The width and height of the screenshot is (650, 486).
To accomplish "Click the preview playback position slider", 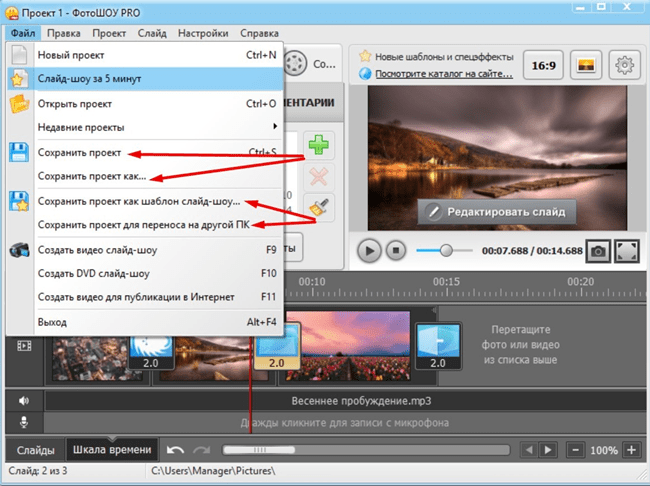I will (444, 250).
